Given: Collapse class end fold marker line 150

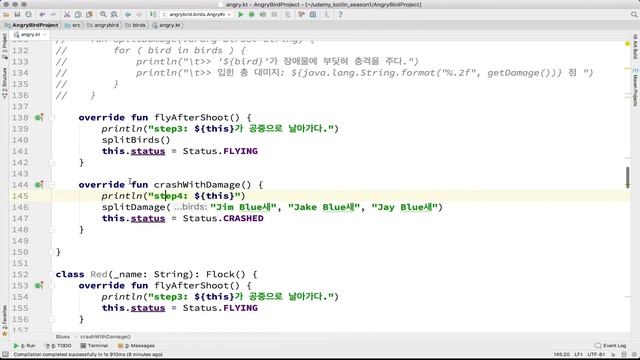Looking at the screenshot, I should pyautogui.click(x=52, y=252).
